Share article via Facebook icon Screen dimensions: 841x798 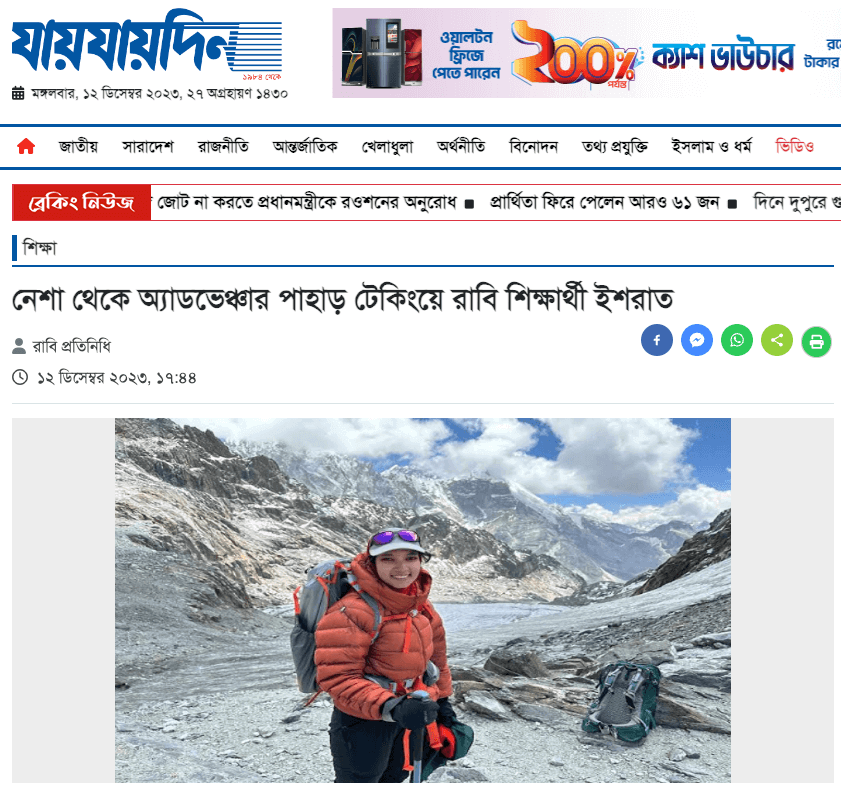tap(656, 340)
